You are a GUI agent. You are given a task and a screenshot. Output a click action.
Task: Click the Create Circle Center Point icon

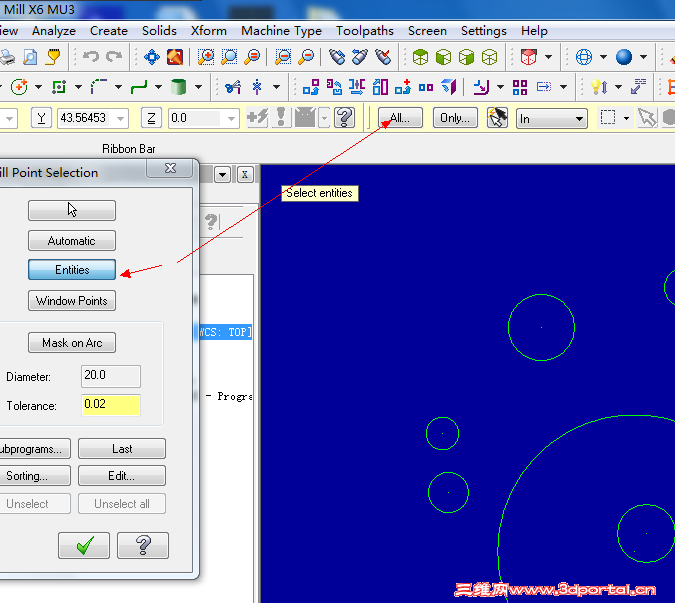19,87
